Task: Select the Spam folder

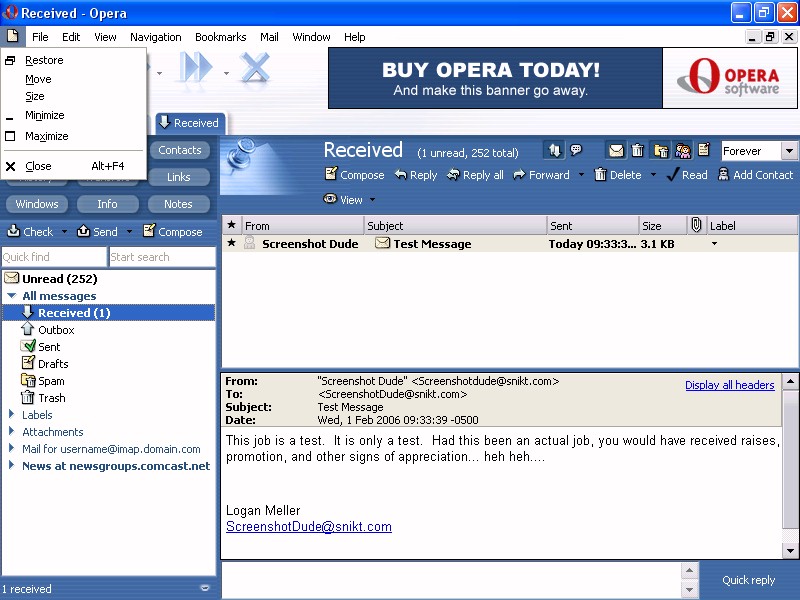Action: pyautogui.click(x=51, y=381)
